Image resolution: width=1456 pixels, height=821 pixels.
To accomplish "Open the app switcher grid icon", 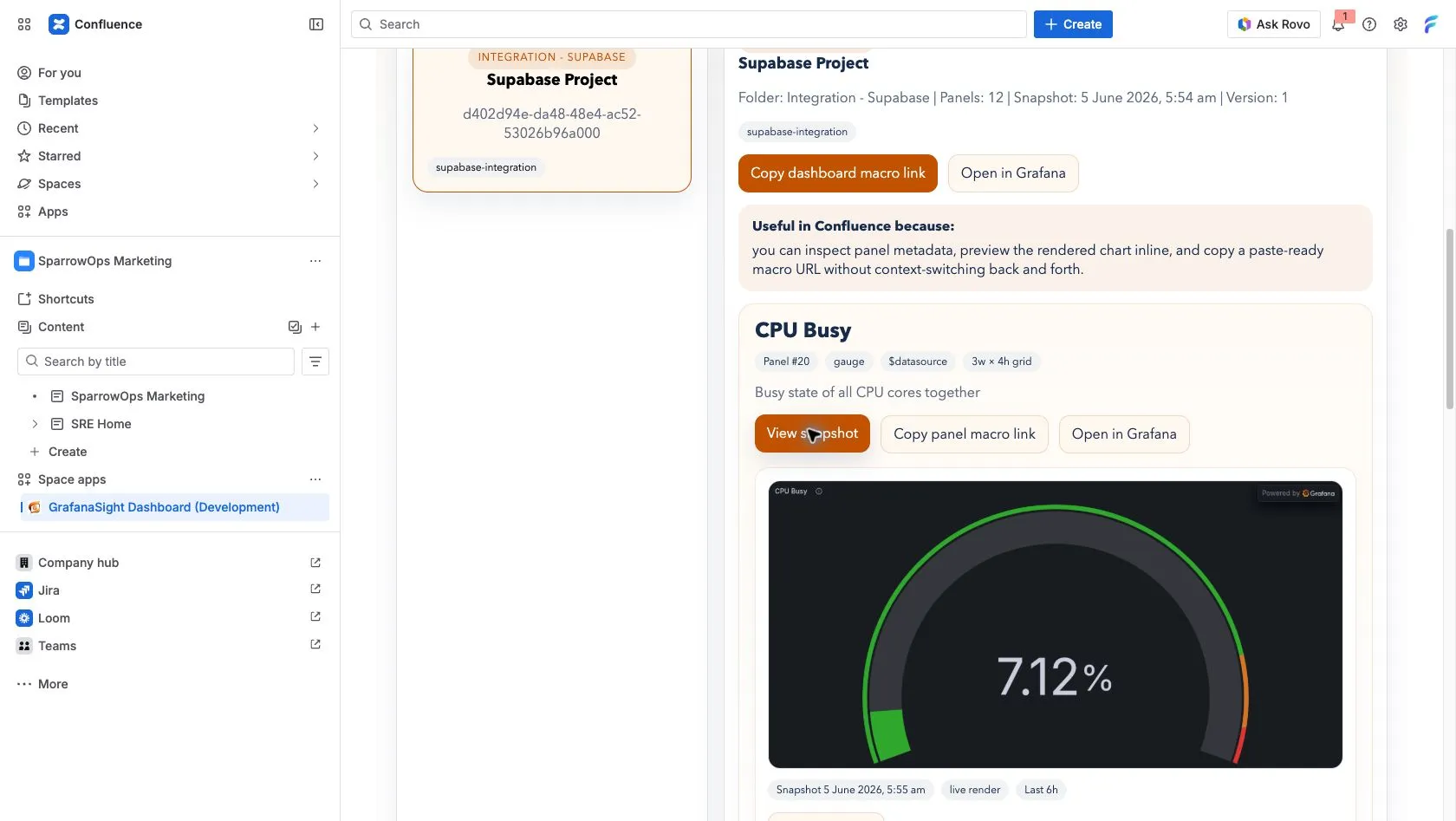I will pyautogui.click(x=24, y=24).
